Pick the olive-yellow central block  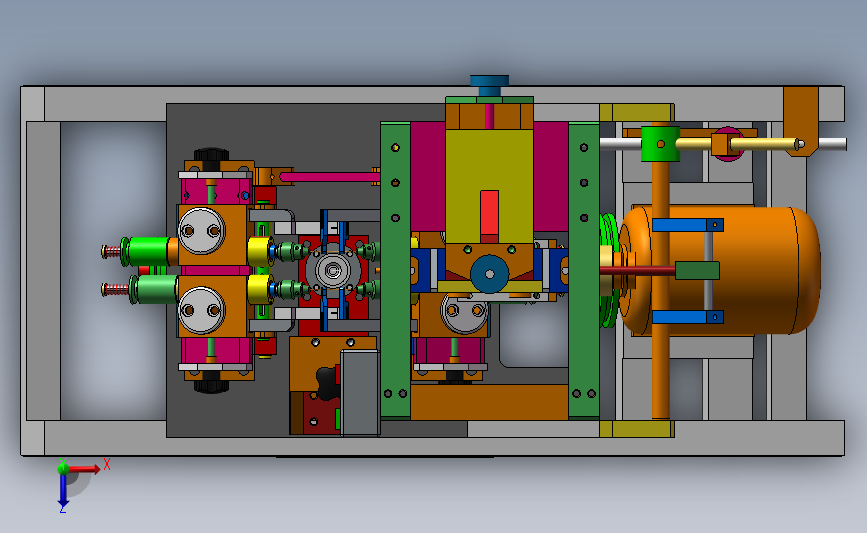(489, 186)
